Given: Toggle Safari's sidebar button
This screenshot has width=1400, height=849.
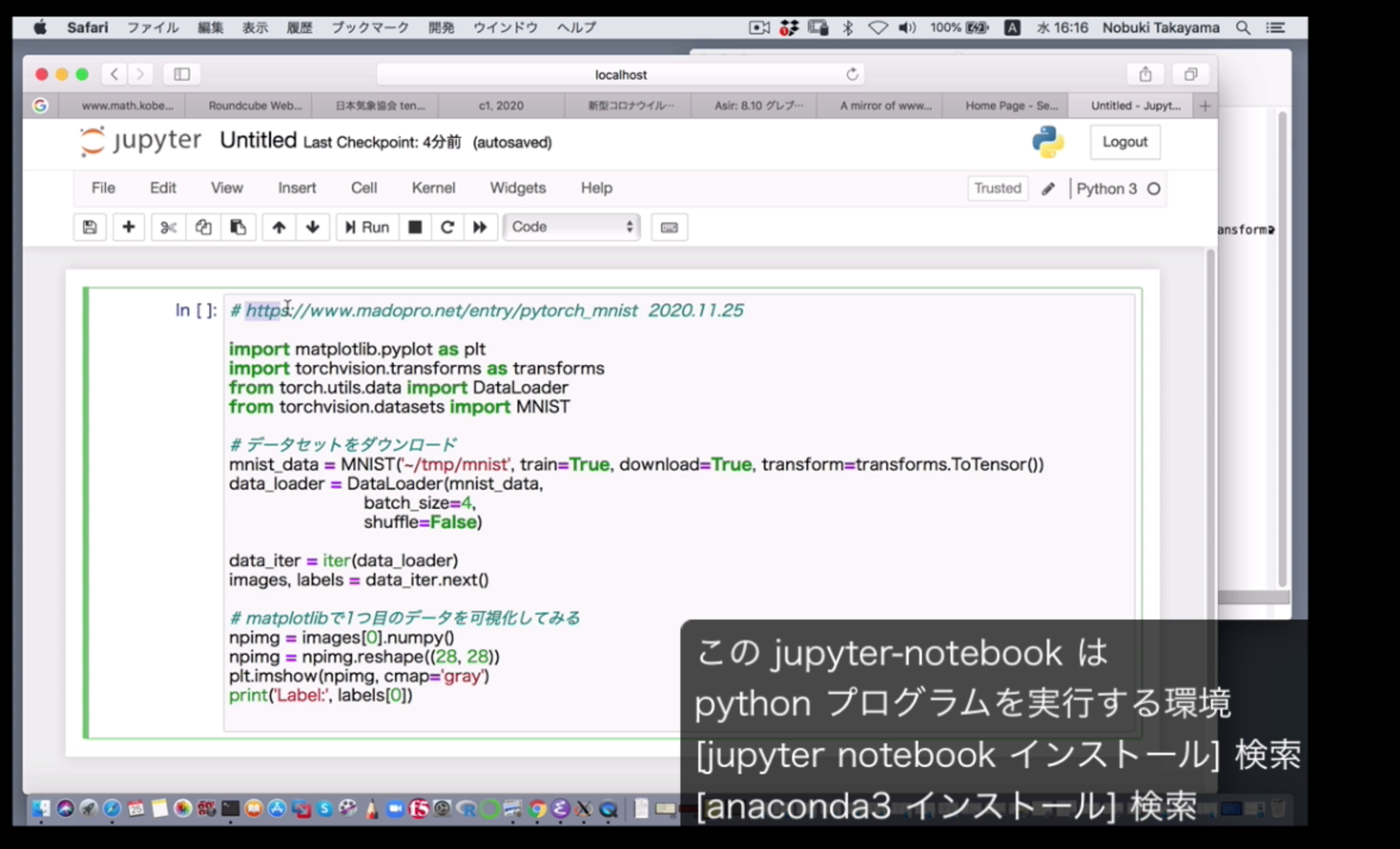Looking at the screenshot, I should point(182,74).
